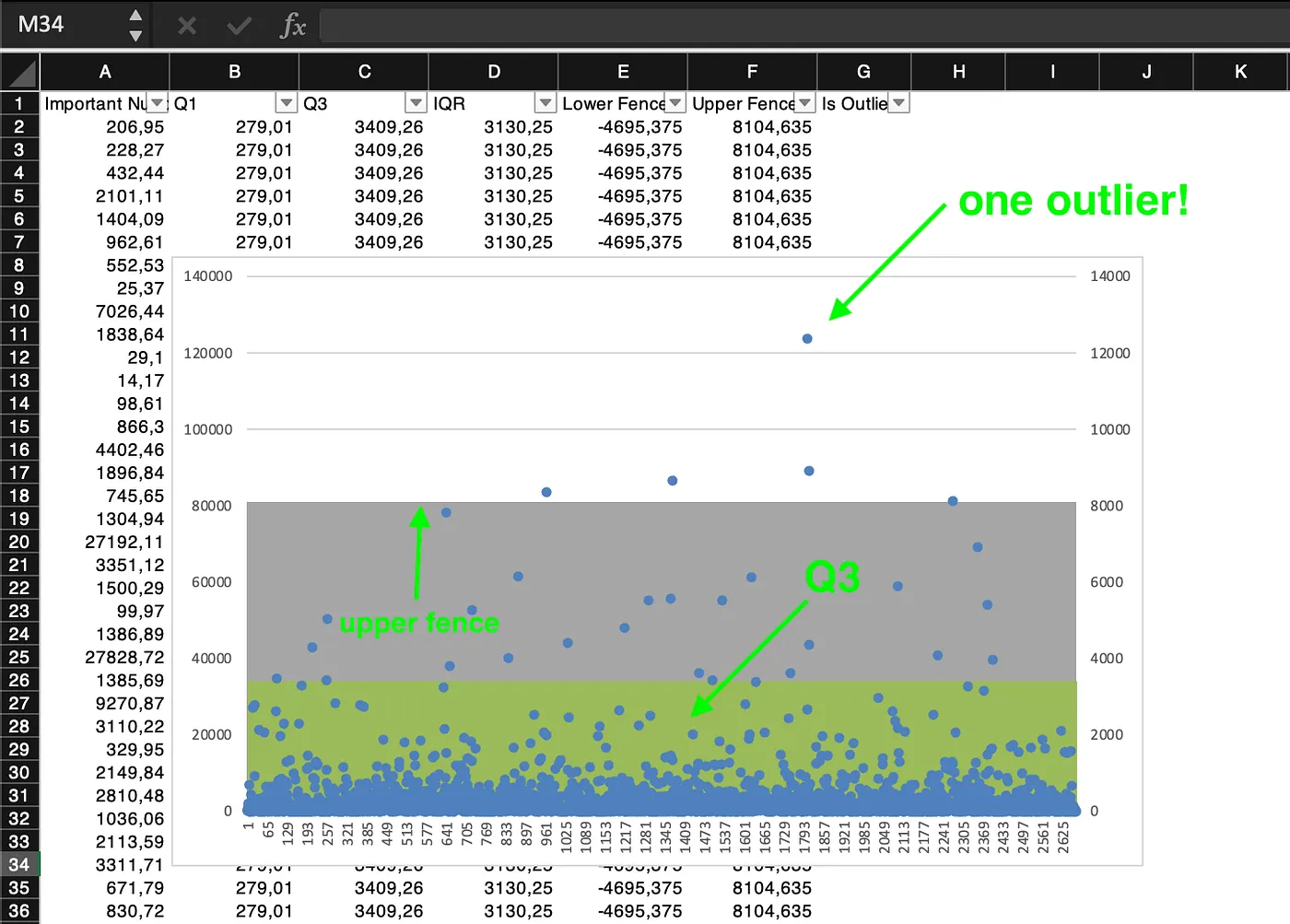Click column header K
The height and width of the screenshot is (924, 1290).
pos(1241,72)
